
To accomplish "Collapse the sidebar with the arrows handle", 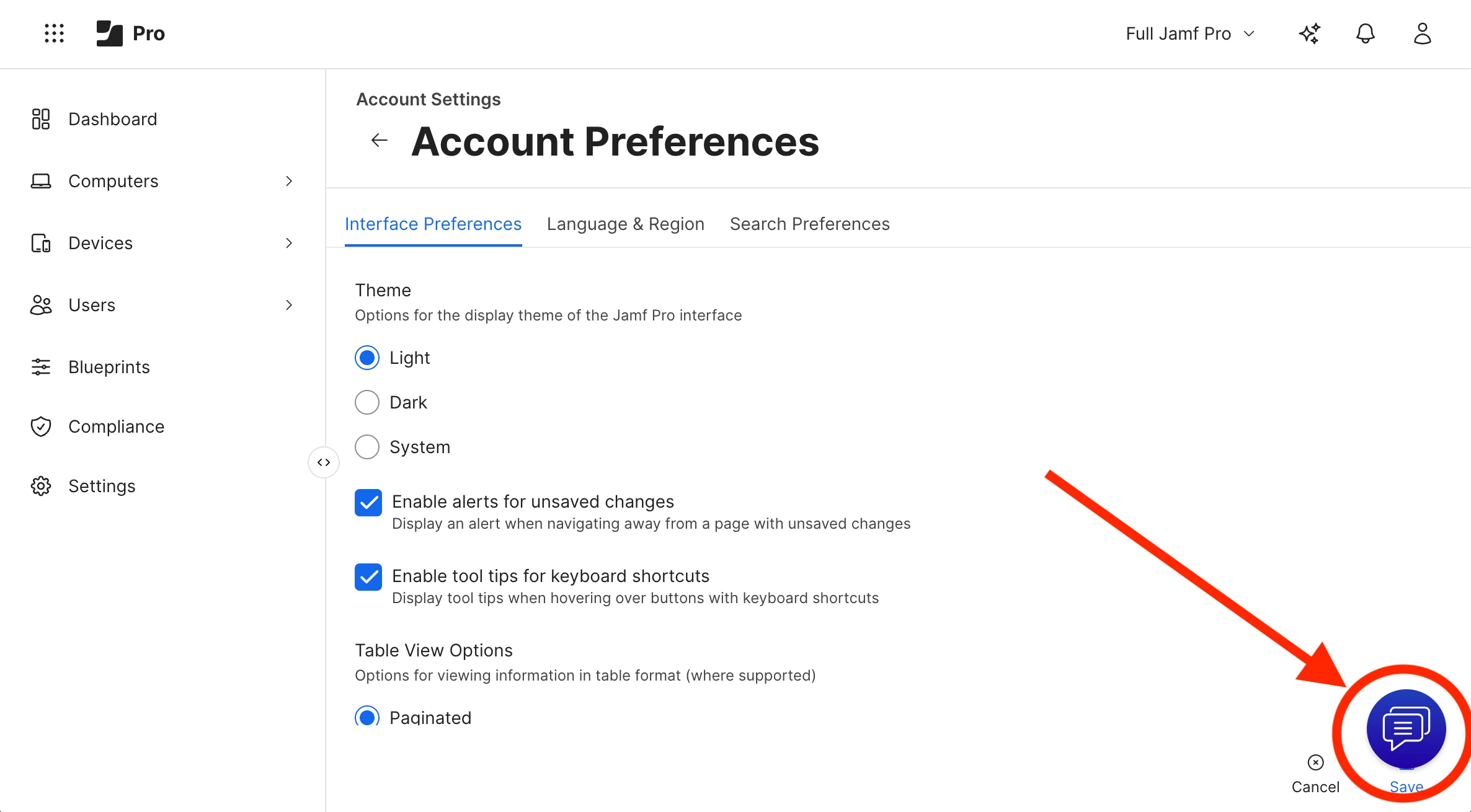I will click(x=324, y=462).
